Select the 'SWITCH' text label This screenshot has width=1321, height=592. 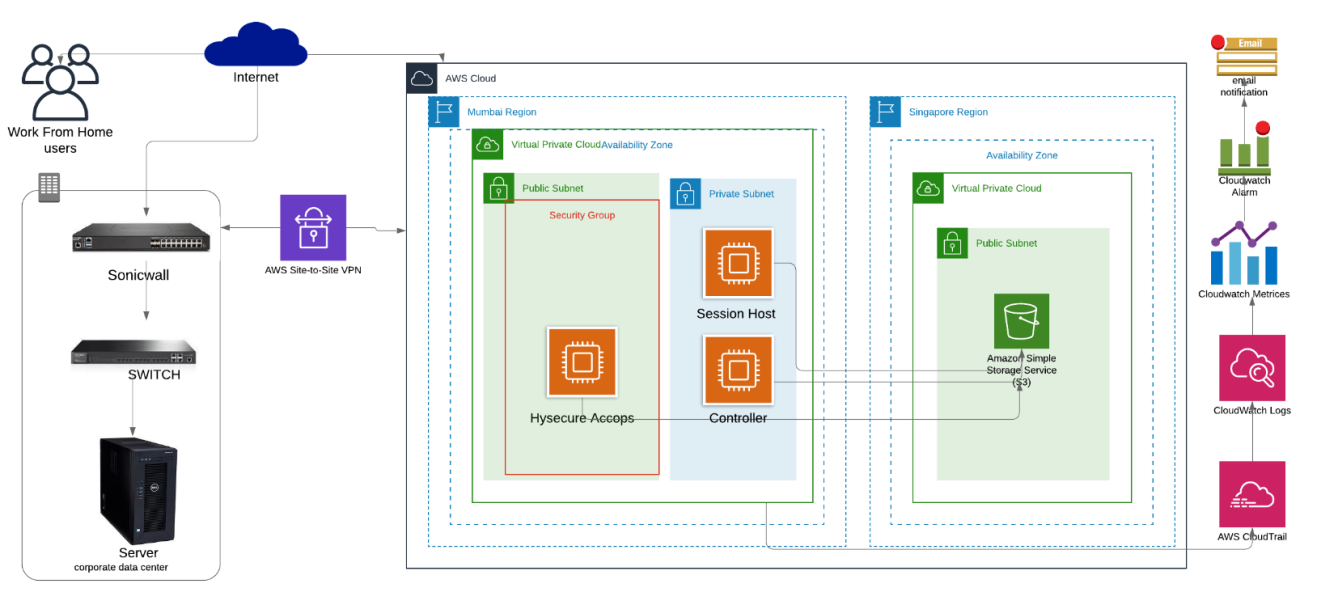[x=154, y=375]
